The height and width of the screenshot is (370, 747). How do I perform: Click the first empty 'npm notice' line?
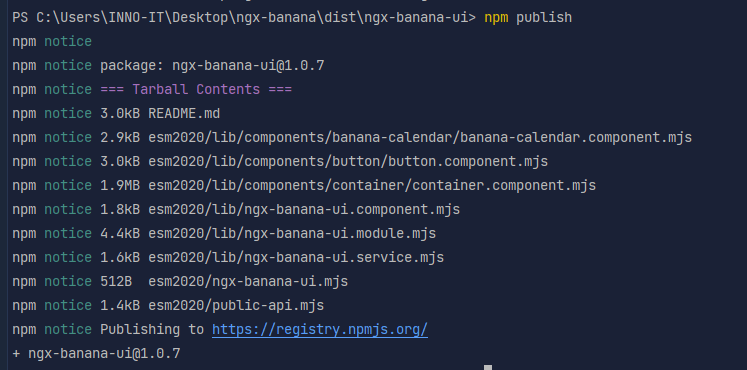point(52,41)
